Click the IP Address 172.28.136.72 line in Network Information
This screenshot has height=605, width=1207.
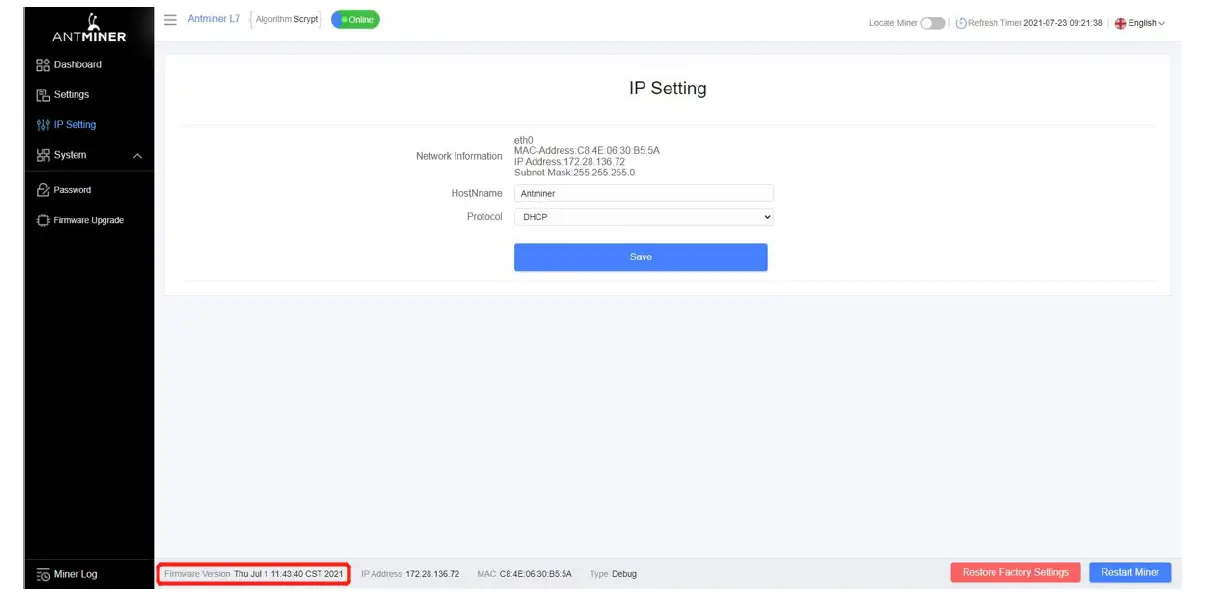point(569,162)
